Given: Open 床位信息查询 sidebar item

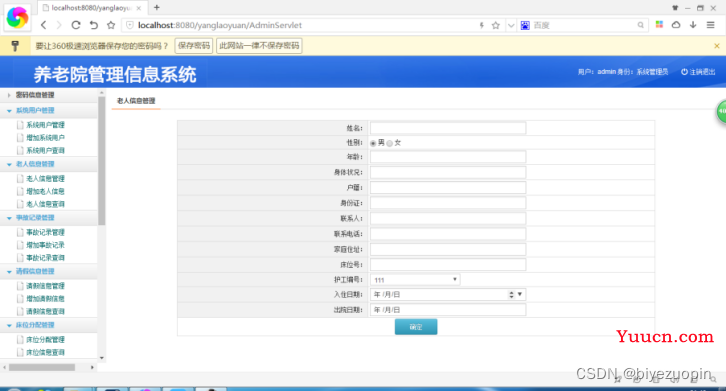Looking at the screenshot, I should tap(45, 353).
